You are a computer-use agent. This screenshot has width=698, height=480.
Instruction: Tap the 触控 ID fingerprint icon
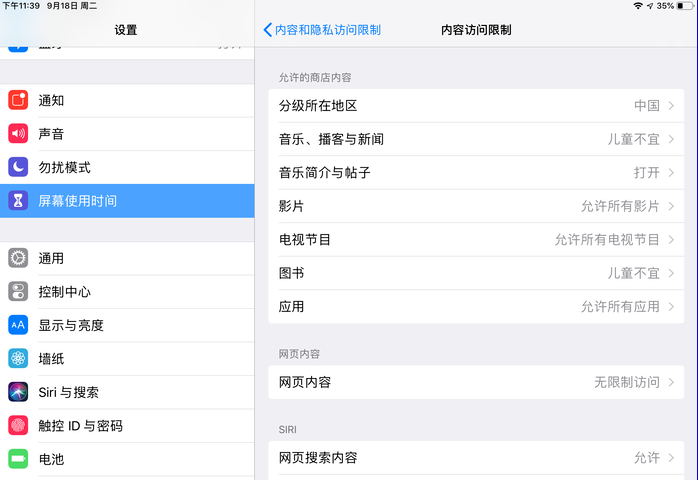[18, 426]
